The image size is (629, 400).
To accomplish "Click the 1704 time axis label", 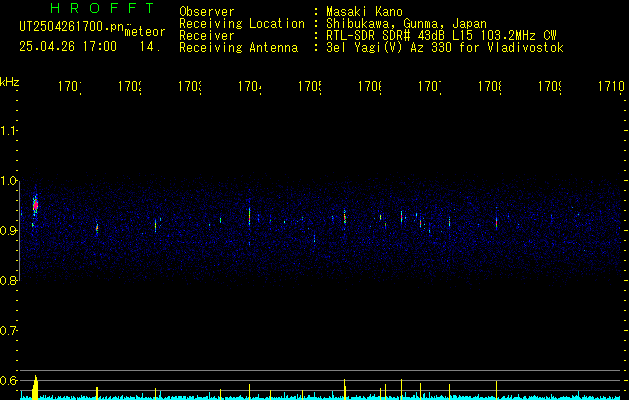I will (x=250, y=86).
